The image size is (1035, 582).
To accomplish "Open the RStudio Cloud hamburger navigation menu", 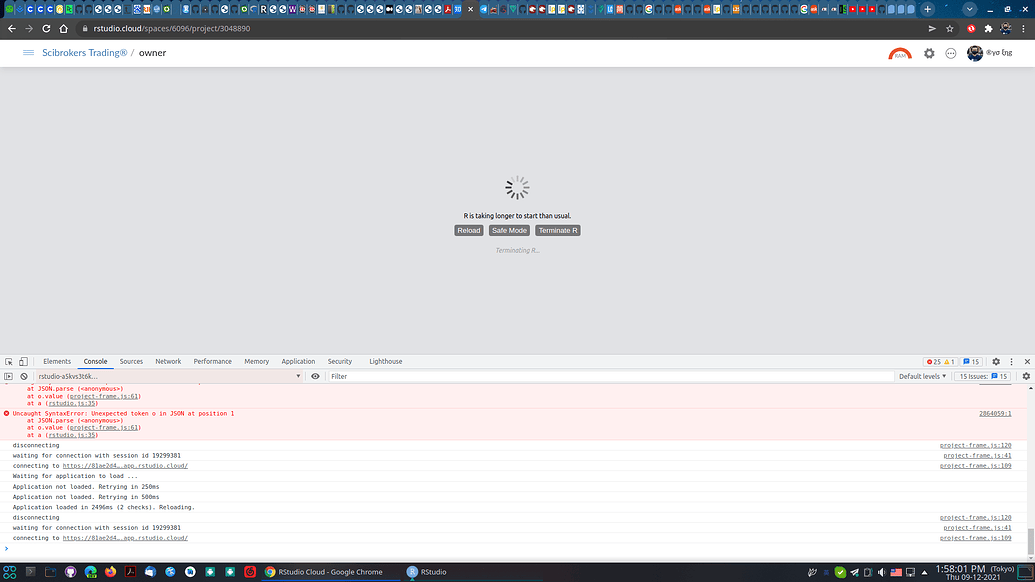I will (x=28, y=53).
